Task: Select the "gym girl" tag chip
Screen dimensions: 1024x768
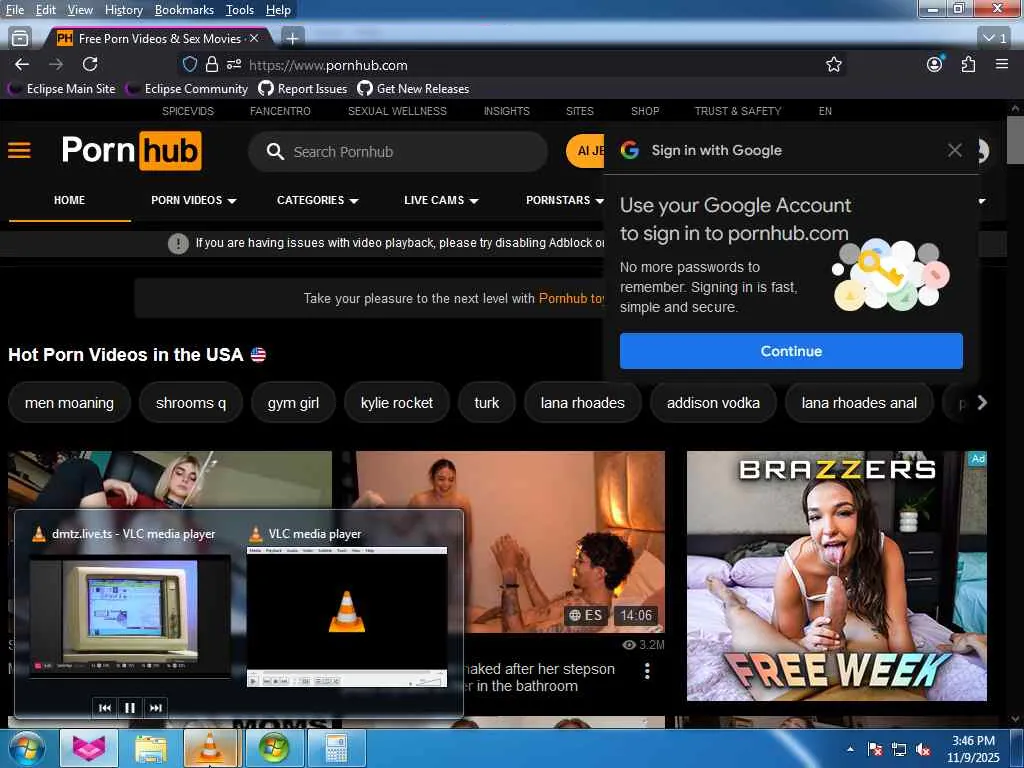Action: click(293, 403)
